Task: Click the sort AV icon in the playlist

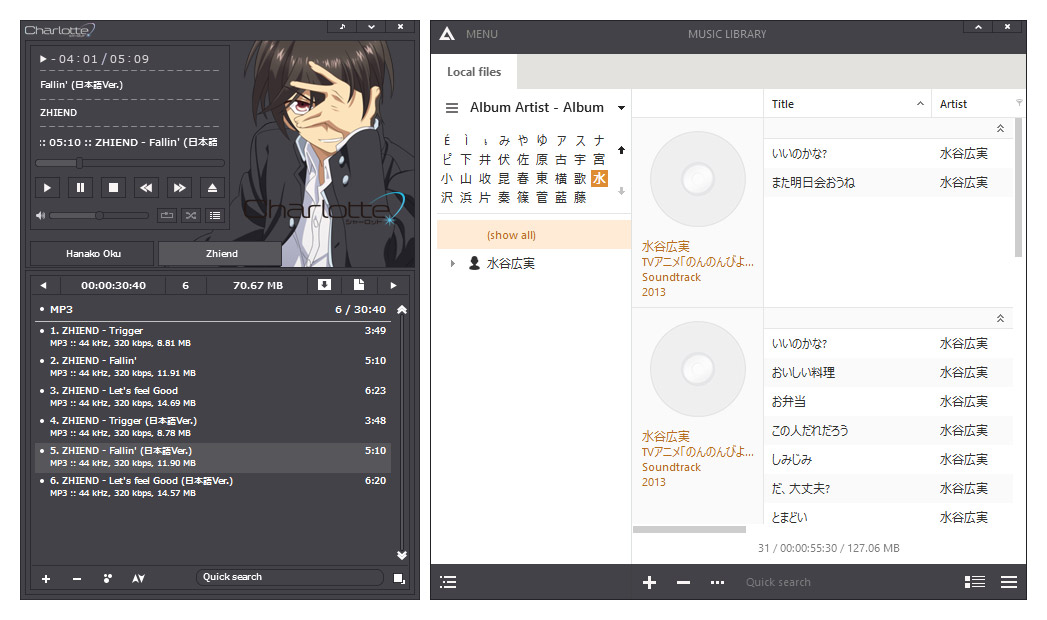Action: [x=138, y=579]
